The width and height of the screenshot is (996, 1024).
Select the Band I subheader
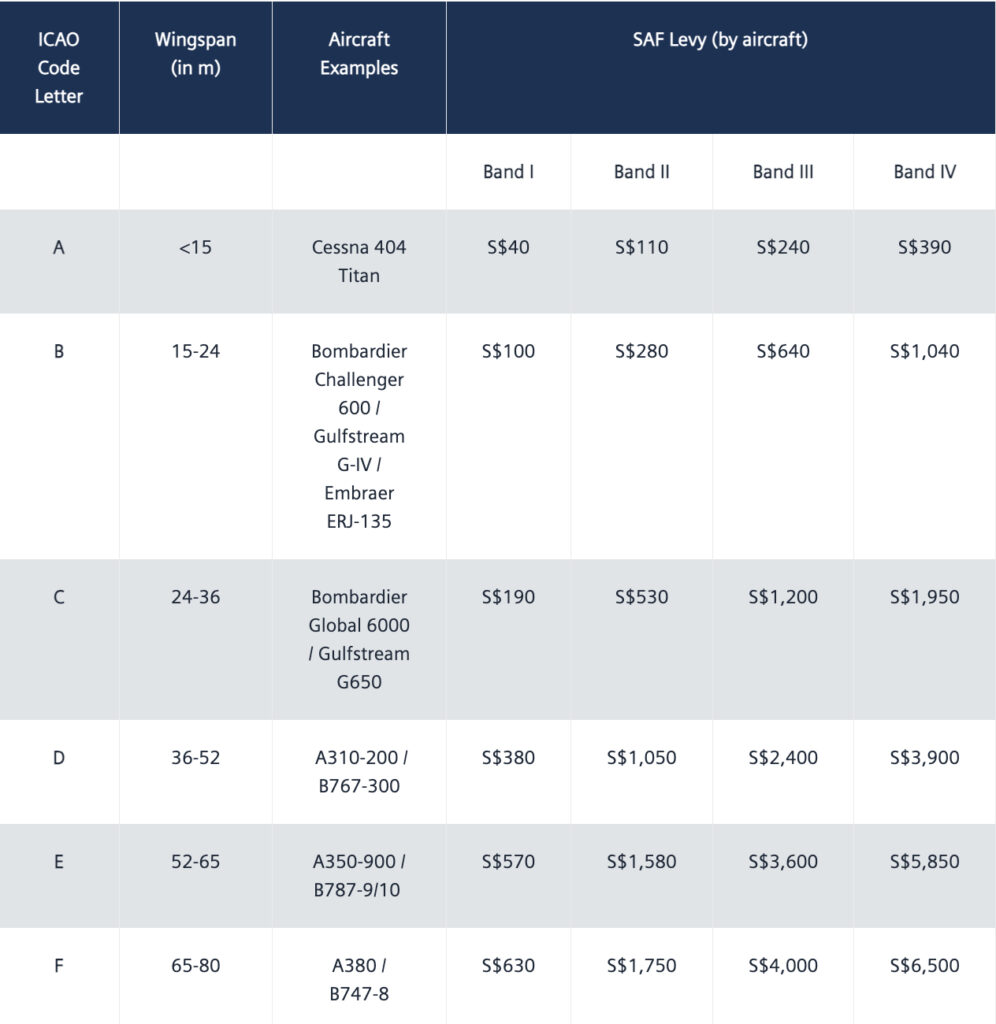508,172
